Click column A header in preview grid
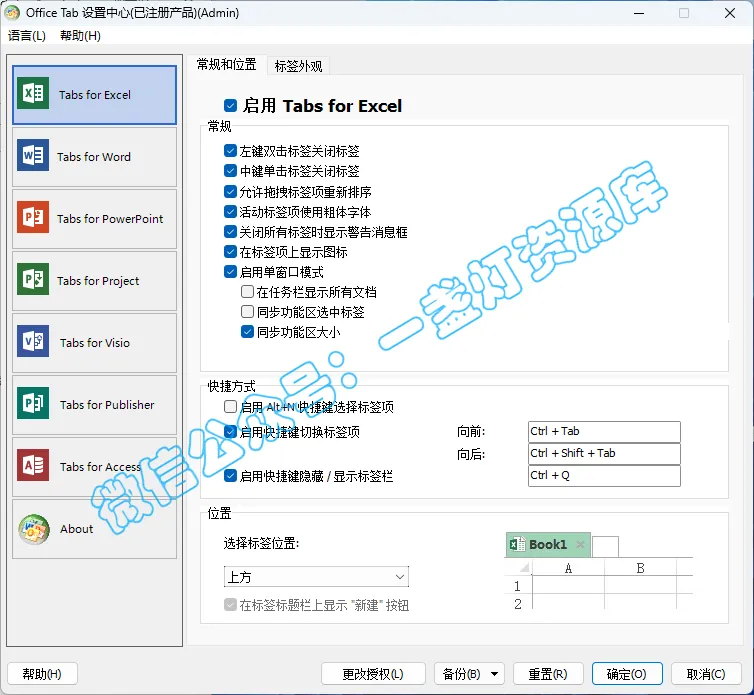 click(568, 568)
